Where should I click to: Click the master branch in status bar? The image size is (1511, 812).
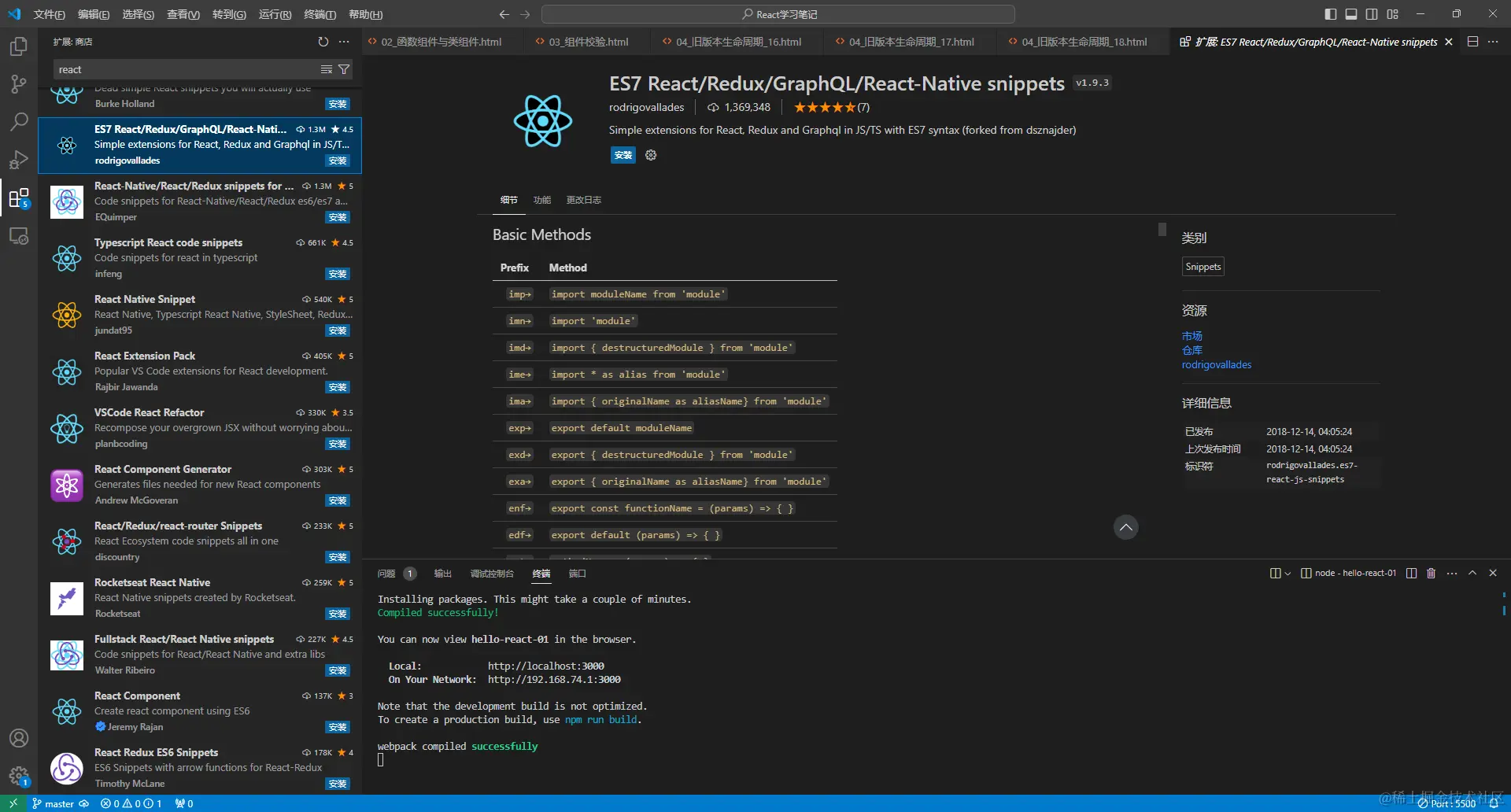(x=53, y=803)
